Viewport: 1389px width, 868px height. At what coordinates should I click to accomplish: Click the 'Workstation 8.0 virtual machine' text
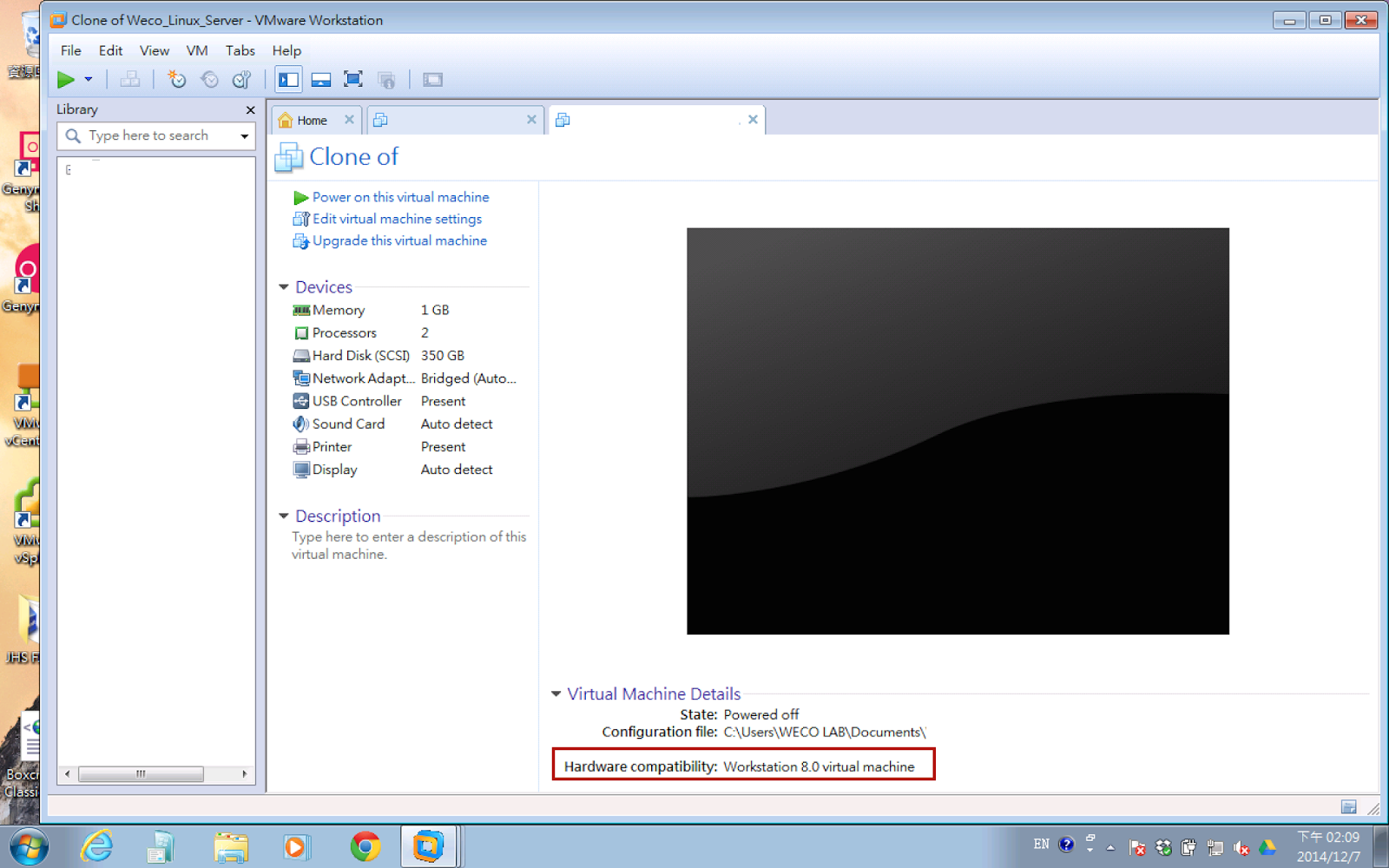819,766
